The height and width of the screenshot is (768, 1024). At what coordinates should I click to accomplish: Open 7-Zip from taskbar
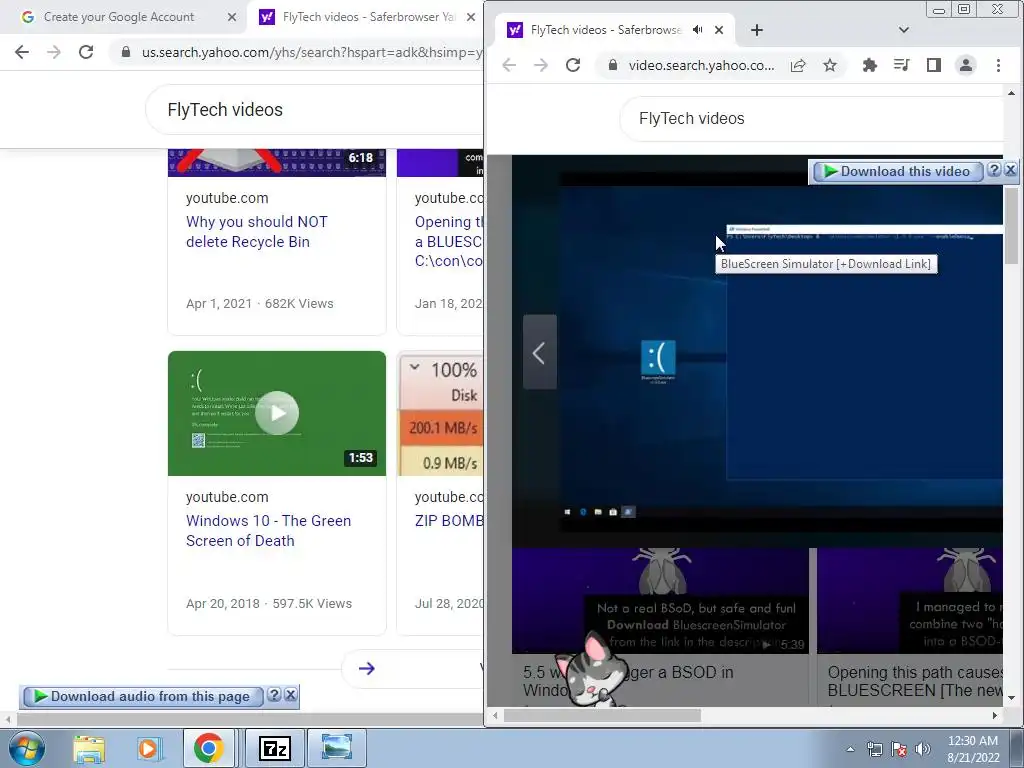(x=274, y=748)
